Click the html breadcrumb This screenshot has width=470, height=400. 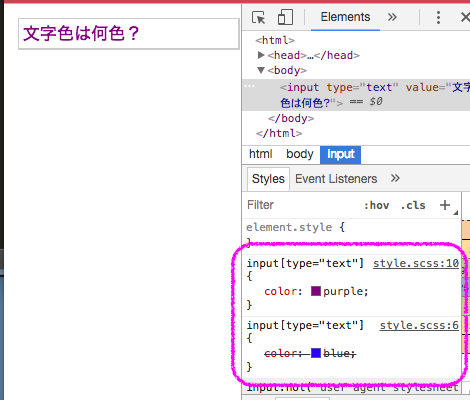pyautogui.click(x=261, y=154)
